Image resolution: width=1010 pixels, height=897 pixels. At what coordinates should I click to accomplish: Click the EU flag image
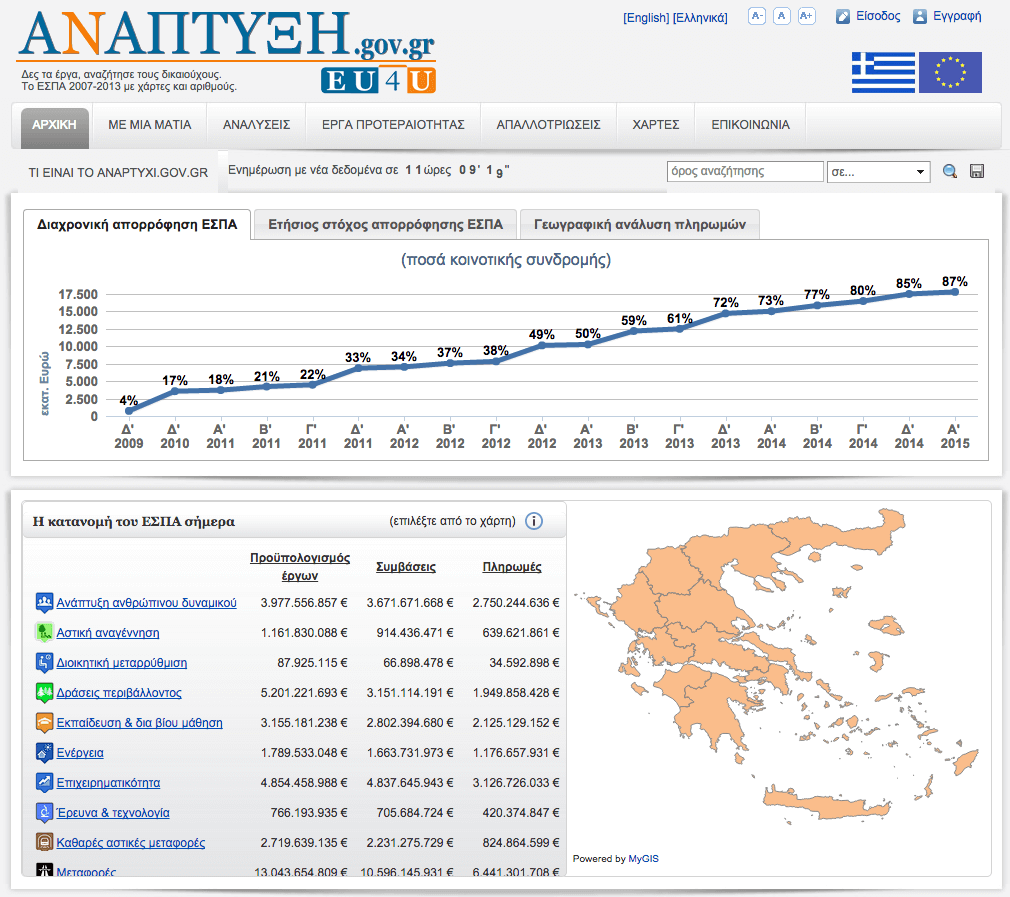pos(950,73)
